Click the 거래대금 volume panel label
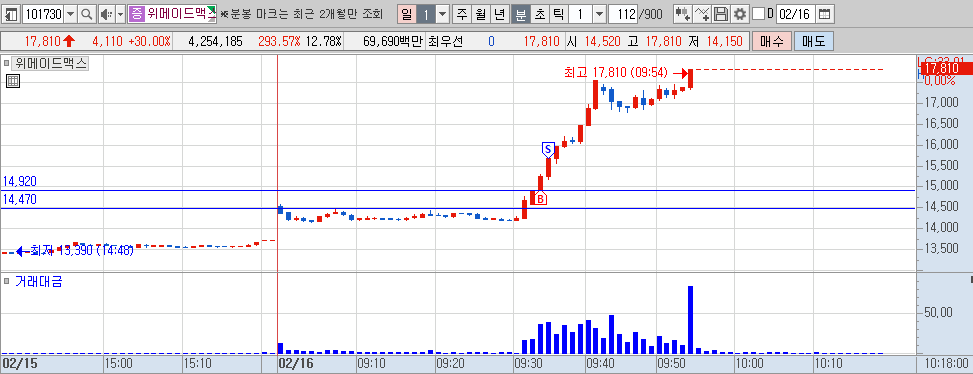The width and height of the screenshot is (973, 374). click(x=38, y=282)
